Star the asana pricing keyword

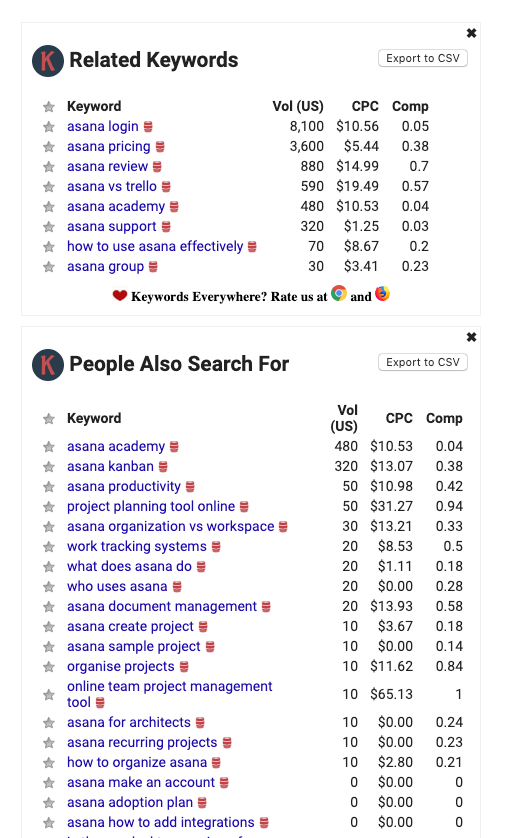49,146
